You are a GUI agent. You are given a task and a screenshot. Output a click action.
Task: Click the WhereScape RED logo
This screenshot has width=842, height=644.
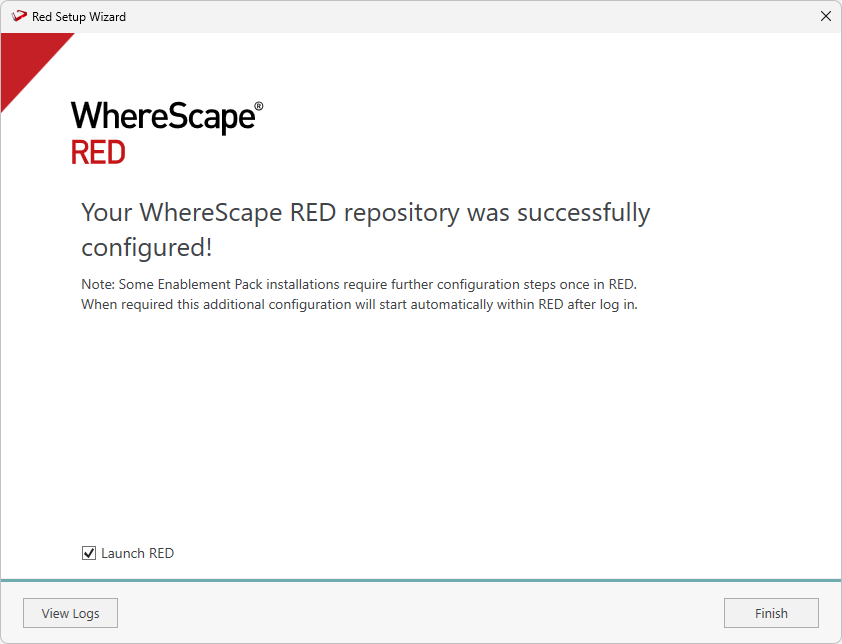[167, 132]
